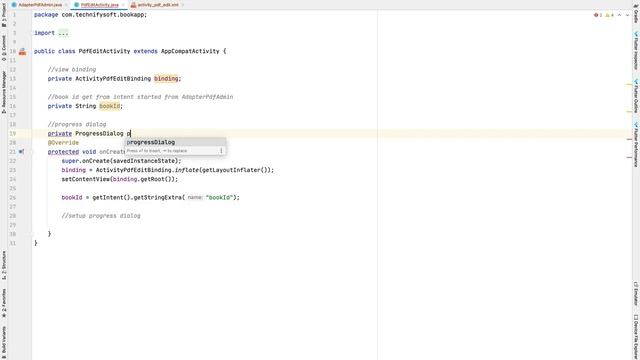The height and width of the screenshot is (360, 640).
Task: Click the red error count indicator
Action: point(598,15)
